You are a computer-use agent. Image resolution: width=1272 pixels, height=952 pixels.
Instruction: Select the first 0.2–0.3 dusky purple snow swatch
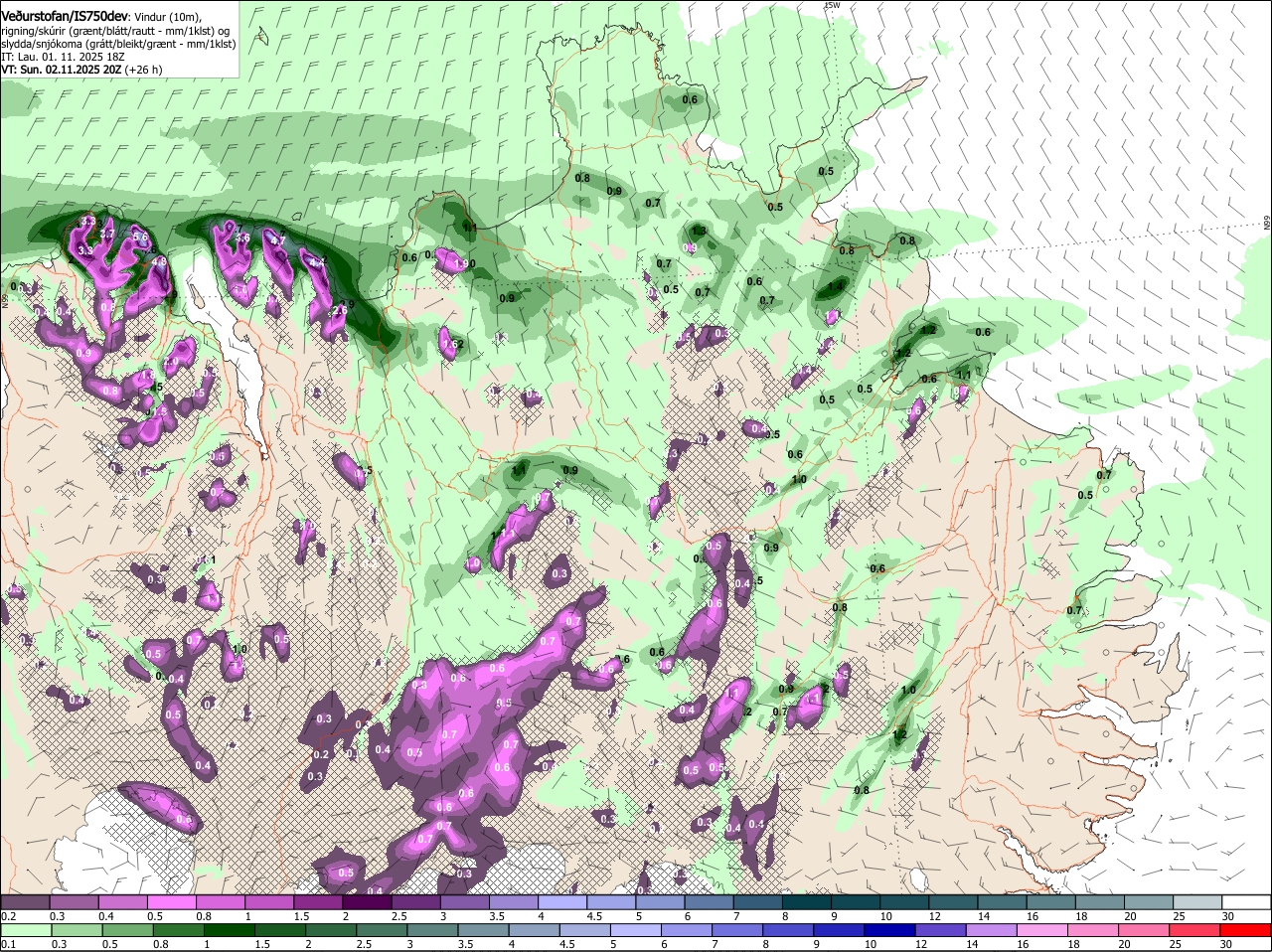click(x=25, y=902)
